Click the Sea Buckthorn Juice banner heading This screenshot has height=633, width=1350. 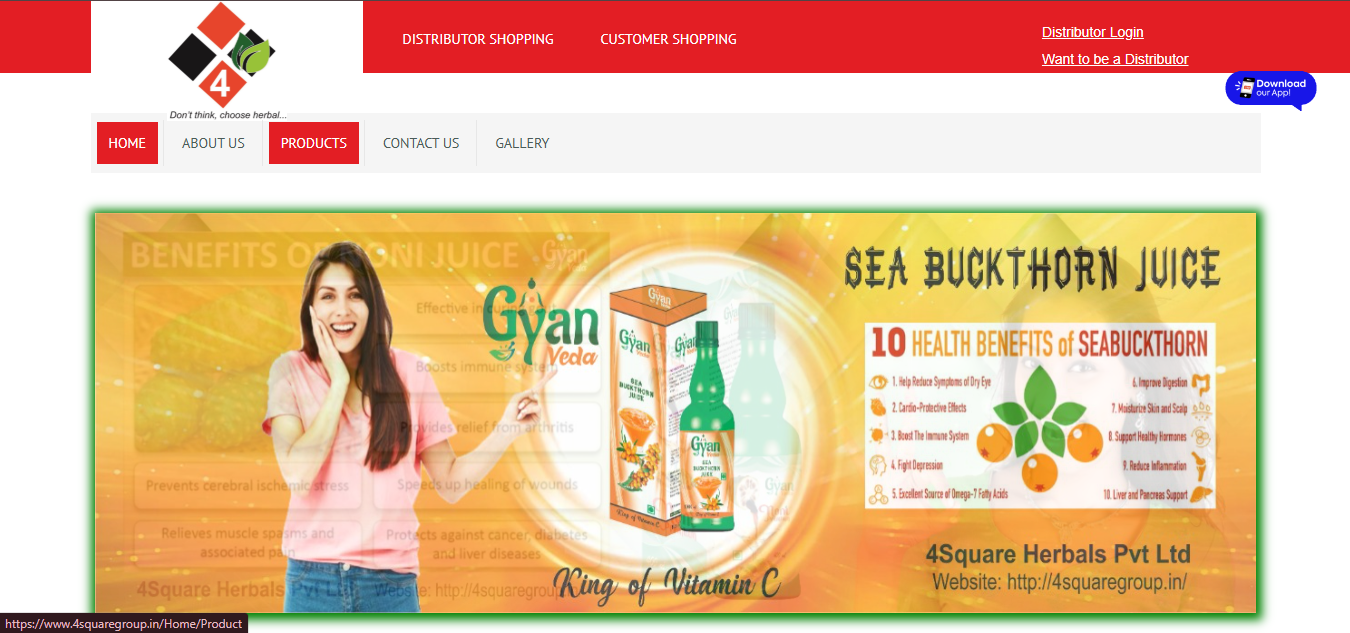coord(1032,268)
